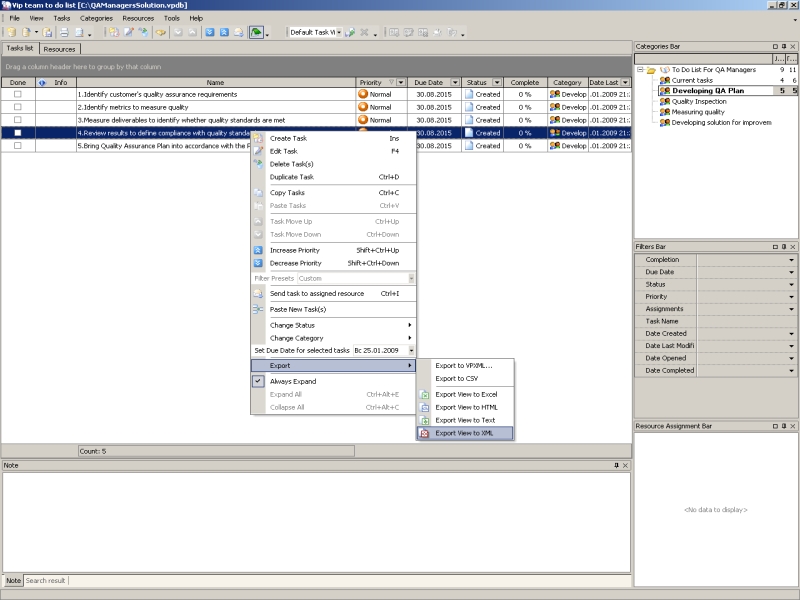This screenshot has width=800, height=600.
Task: Mark task 2 Identify metrics as done
Action: tap(17, 107)
